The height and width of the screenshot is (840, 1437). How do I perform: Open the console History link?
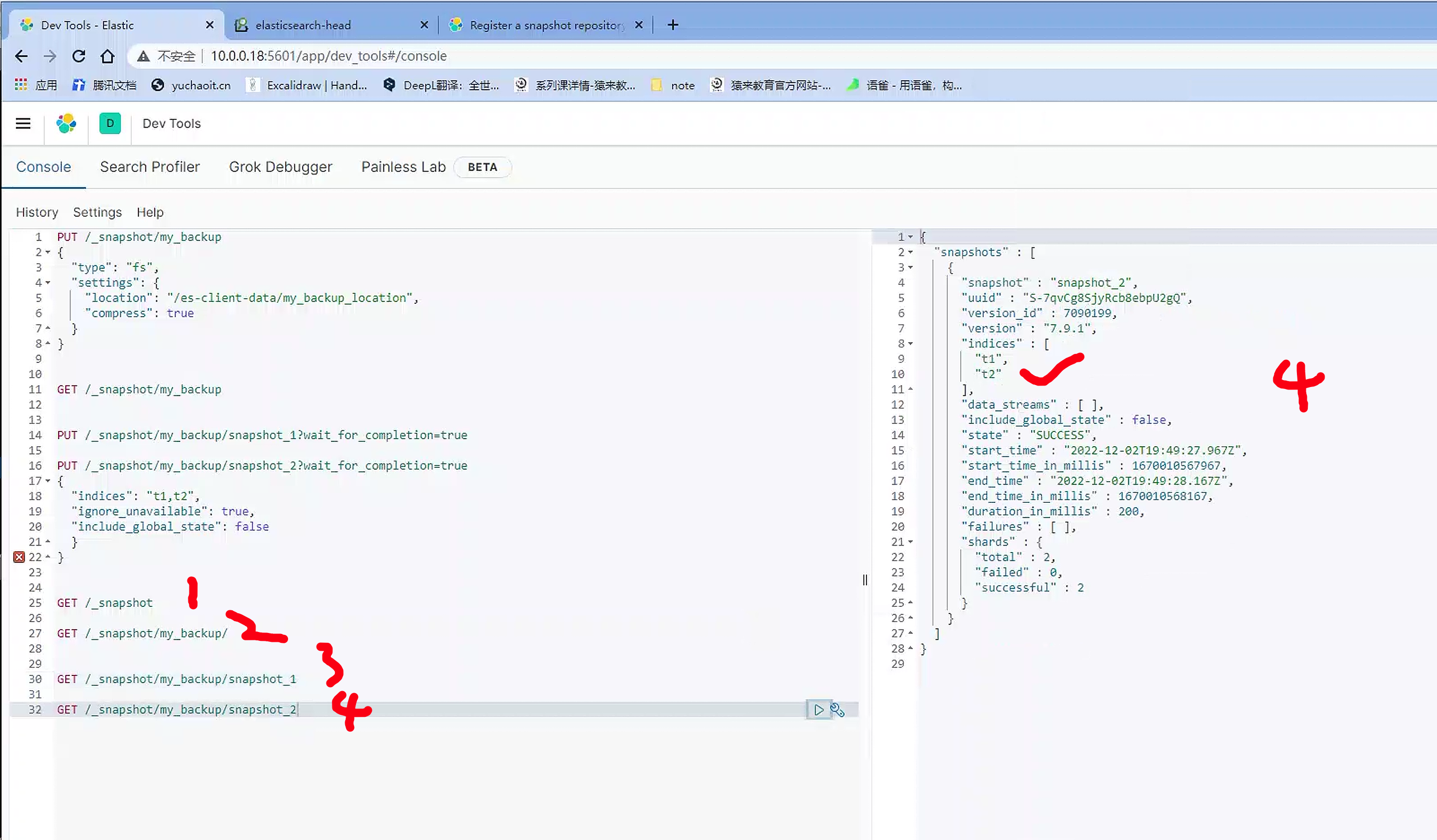[x=36, y=212]
